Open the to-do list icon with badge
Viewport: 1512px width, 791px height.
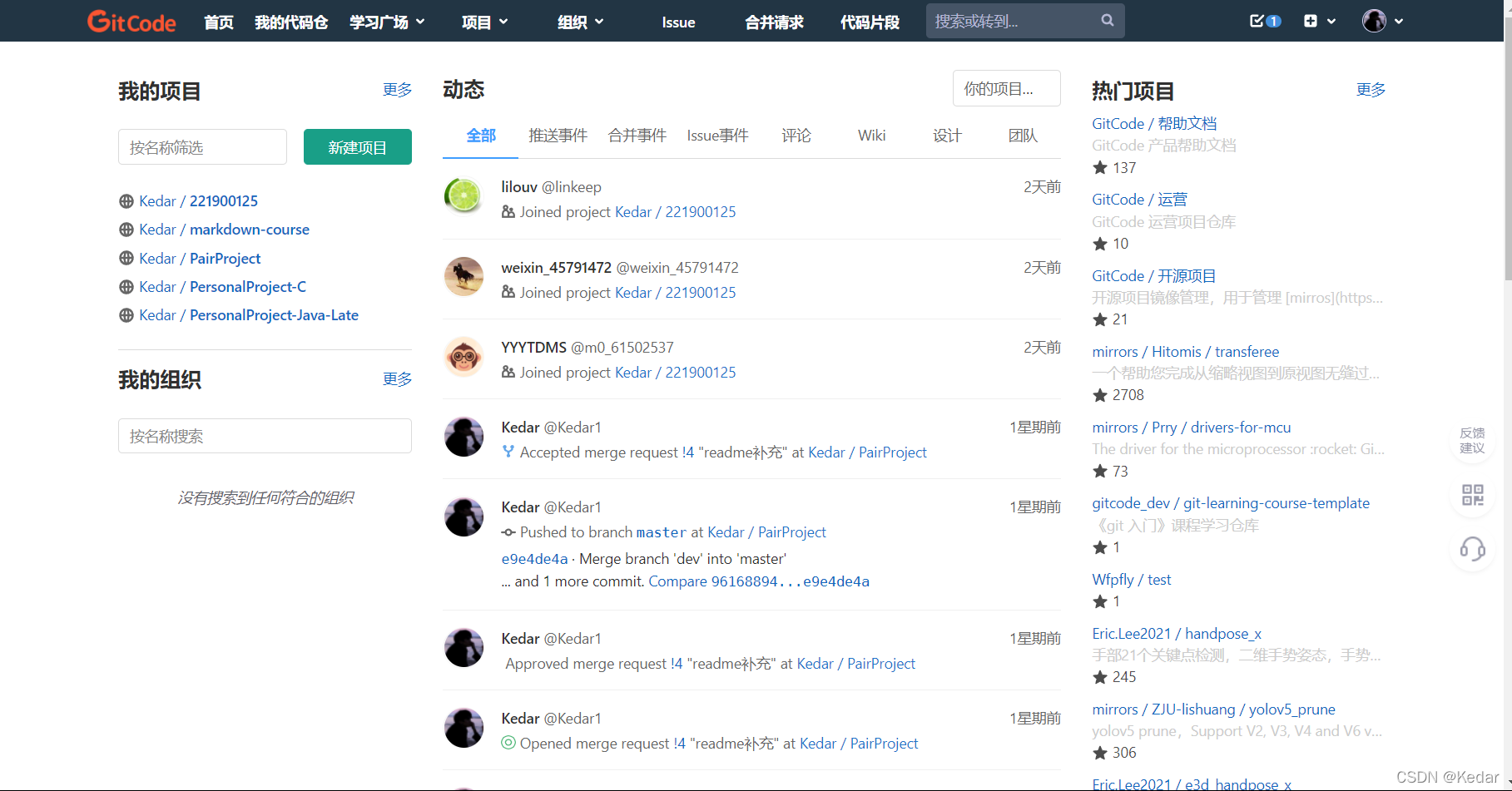coord(1265,21)
